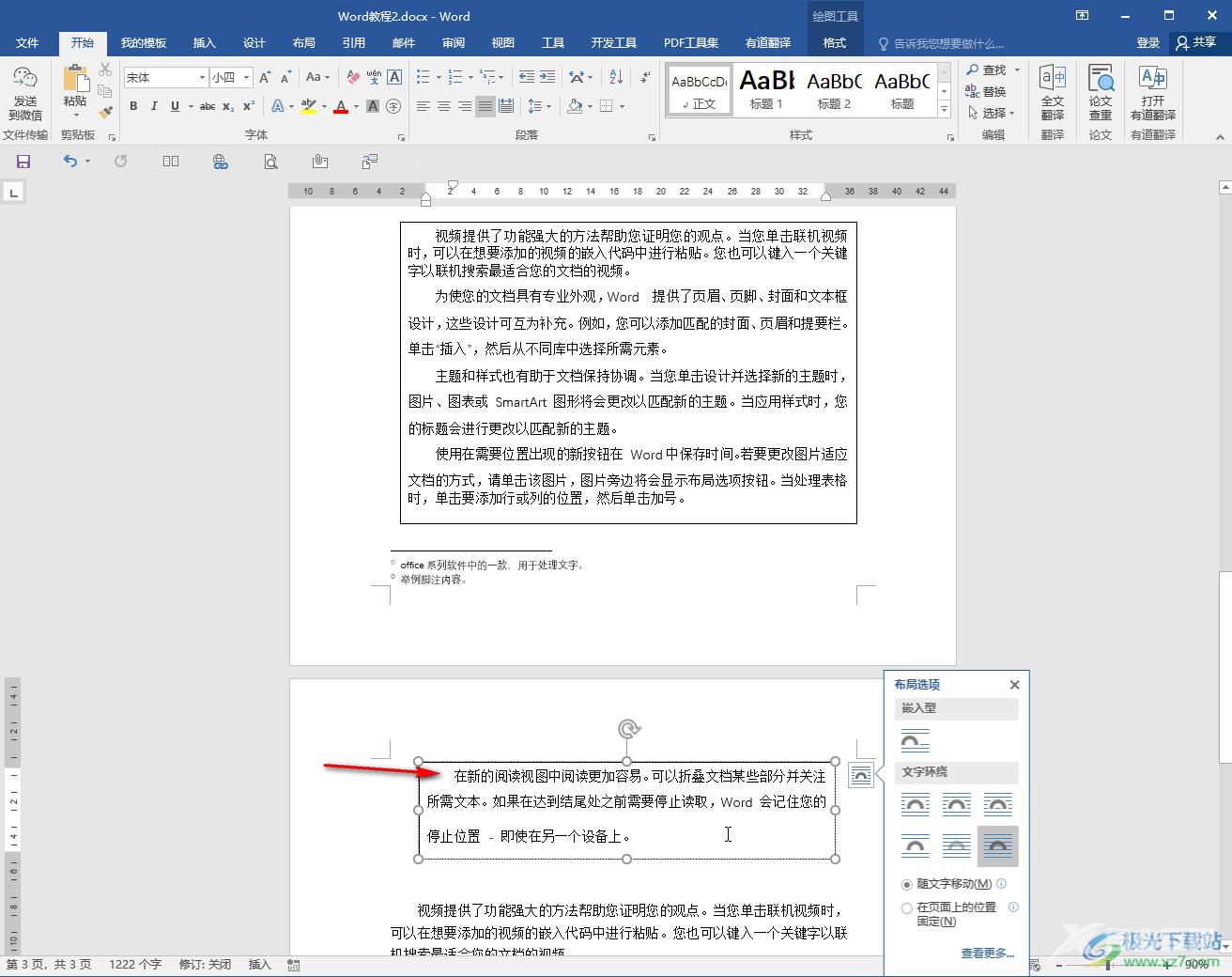The height and width of the screenshot is (977, 1232).
Task: Open the 选择 Select dropdown
Action: [992, 113]
